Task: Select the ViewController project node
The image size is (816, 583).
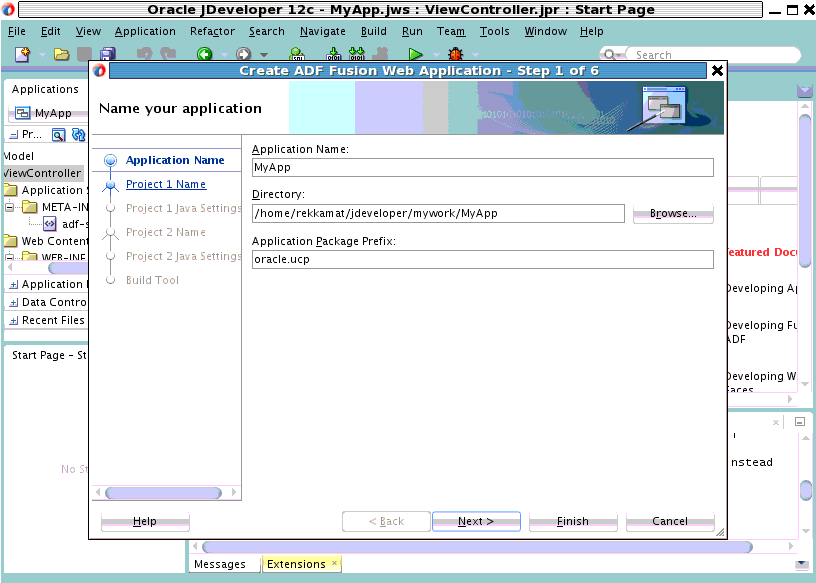Action: coord(42,173)
